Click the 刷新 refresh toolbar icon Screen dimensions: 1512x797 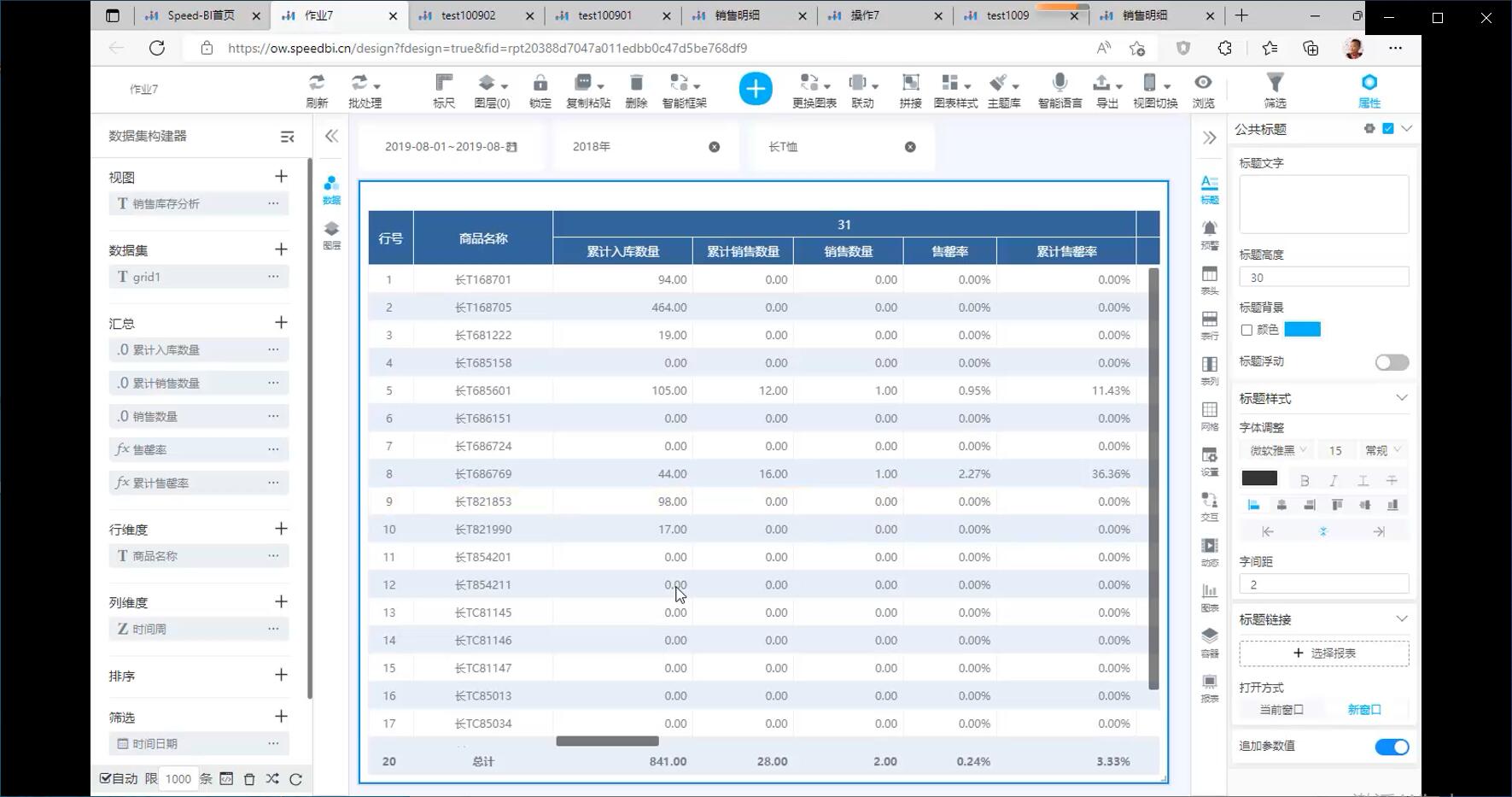click(x=317, y=84)
